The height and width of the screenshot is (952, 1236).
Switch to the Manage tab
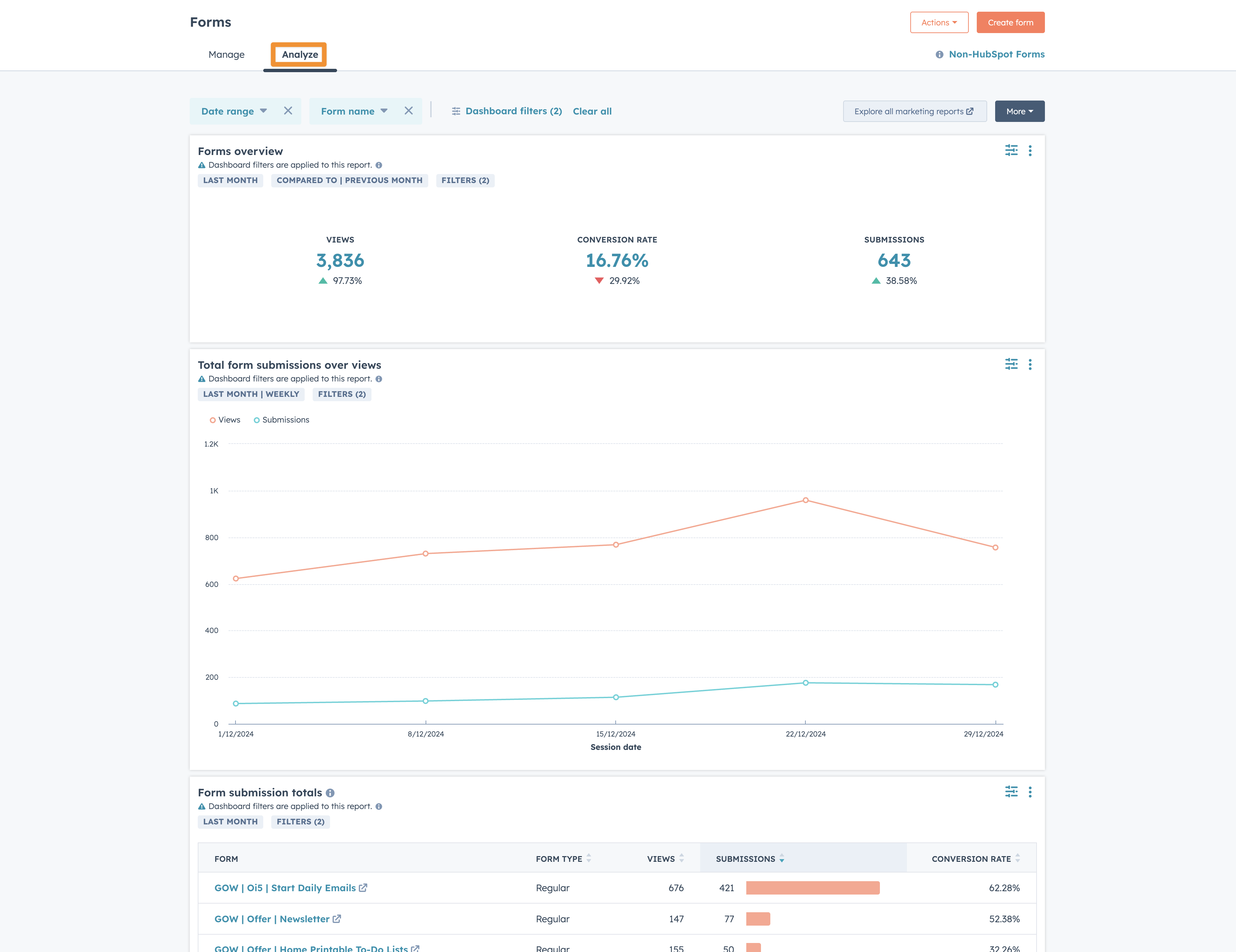[226, 54]
